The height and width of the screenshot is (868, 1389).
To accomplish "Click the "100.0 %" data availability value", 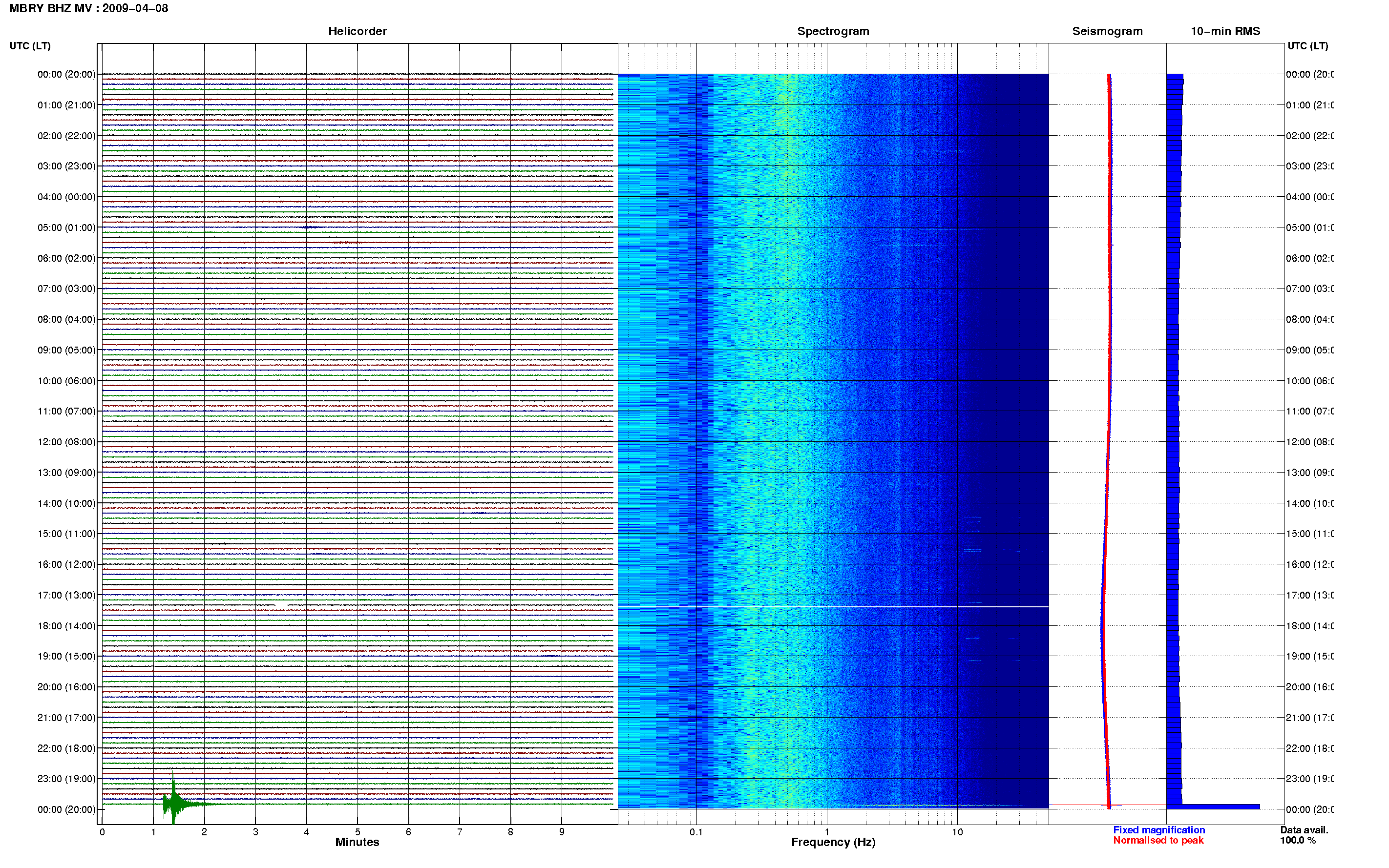I will coord(1298,841).
